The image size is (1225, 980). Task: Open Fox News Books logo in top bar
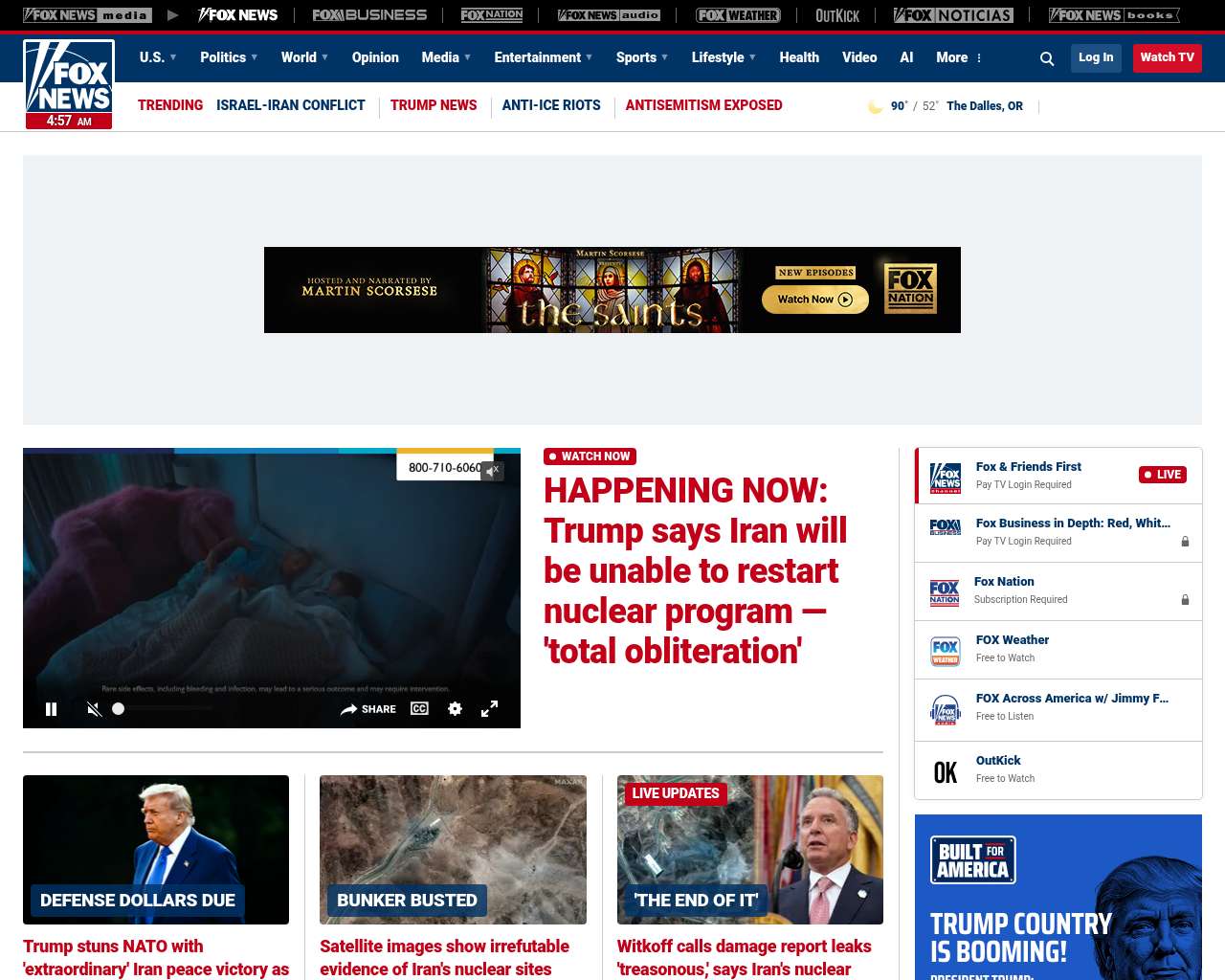(x=1114, y=15)
